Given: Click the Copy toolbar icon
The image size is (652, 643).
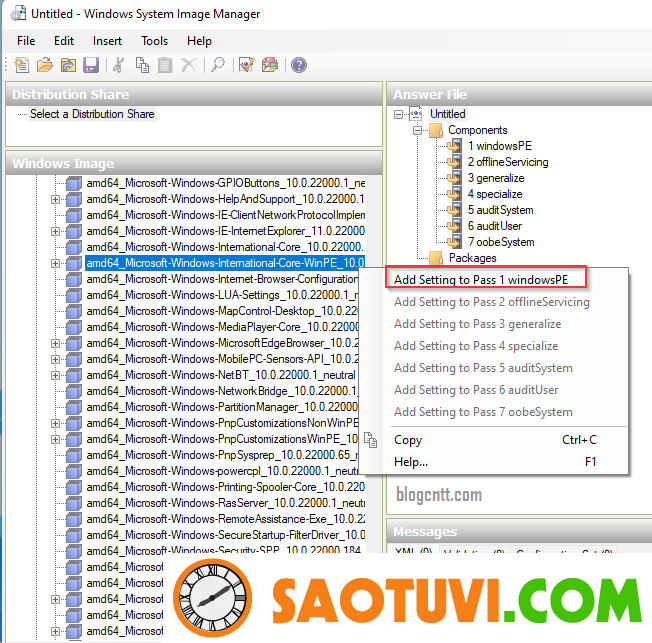Looking at the screenshot, I should [x=142, y=65].
